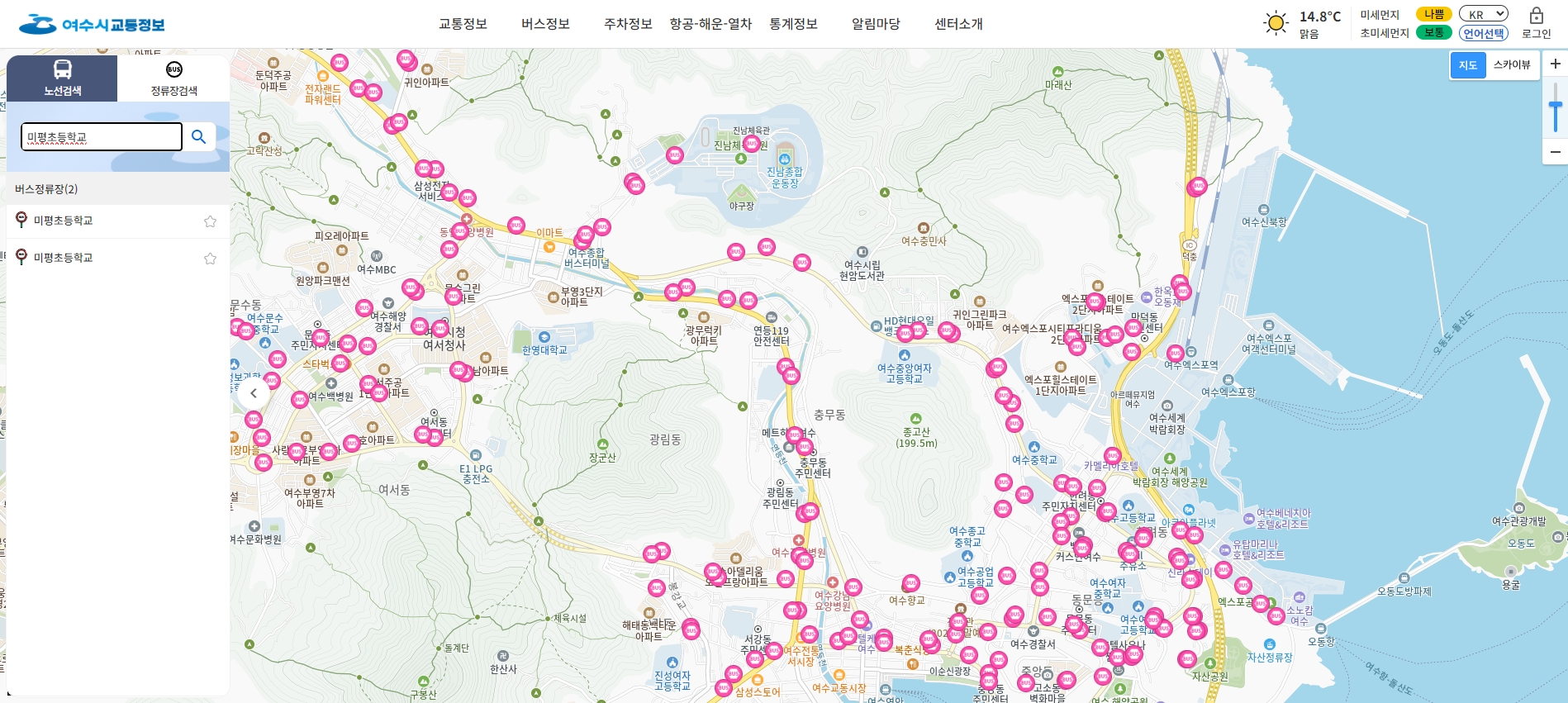This screenshot has width=1568, height=703.
Task: Favorite the second 미평초등학교 stop star
Action: (x=210, y=259)
